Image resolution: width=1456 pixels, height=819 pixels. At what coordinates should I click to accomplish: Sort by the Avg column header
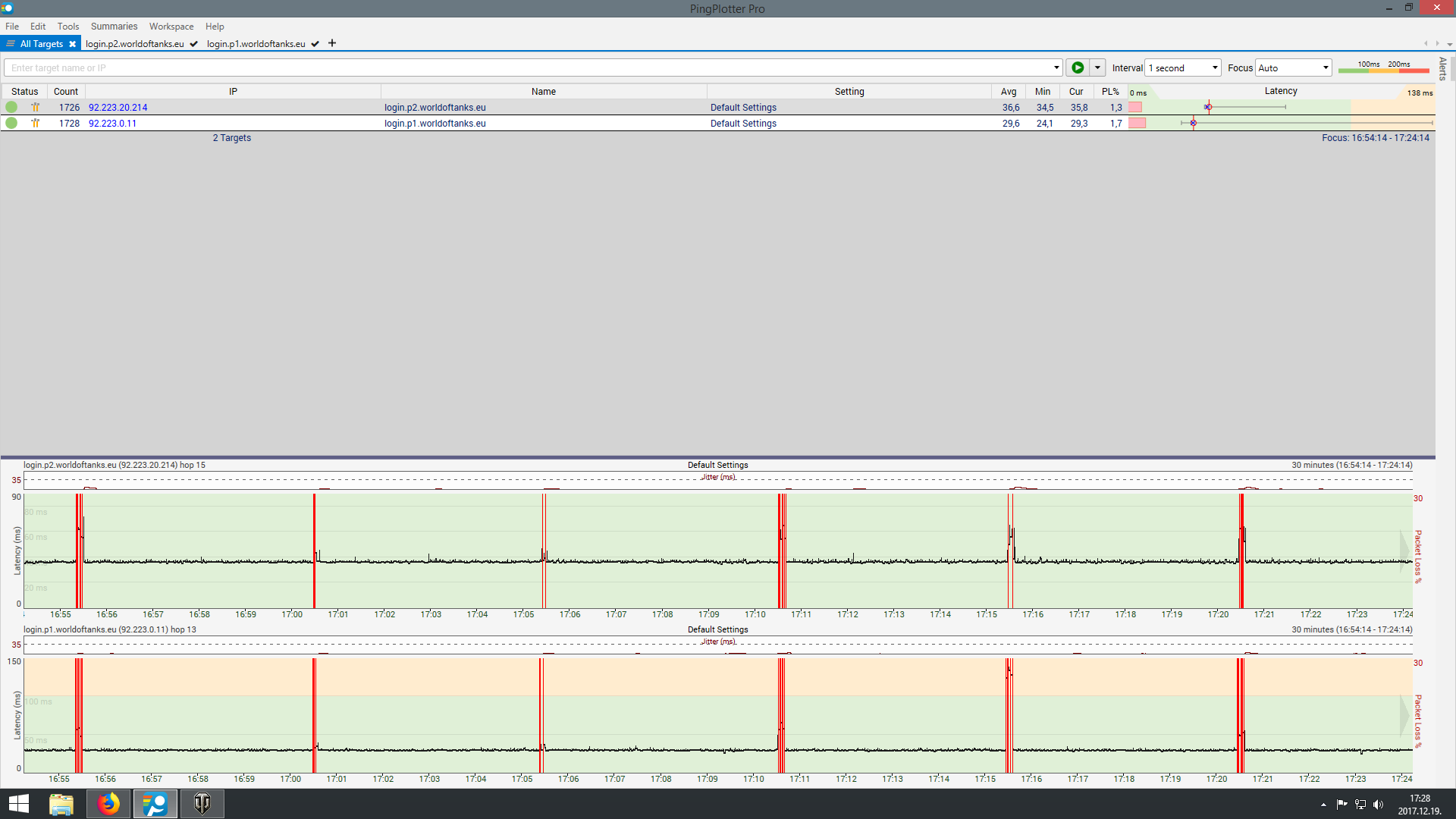coord(1009,91)
